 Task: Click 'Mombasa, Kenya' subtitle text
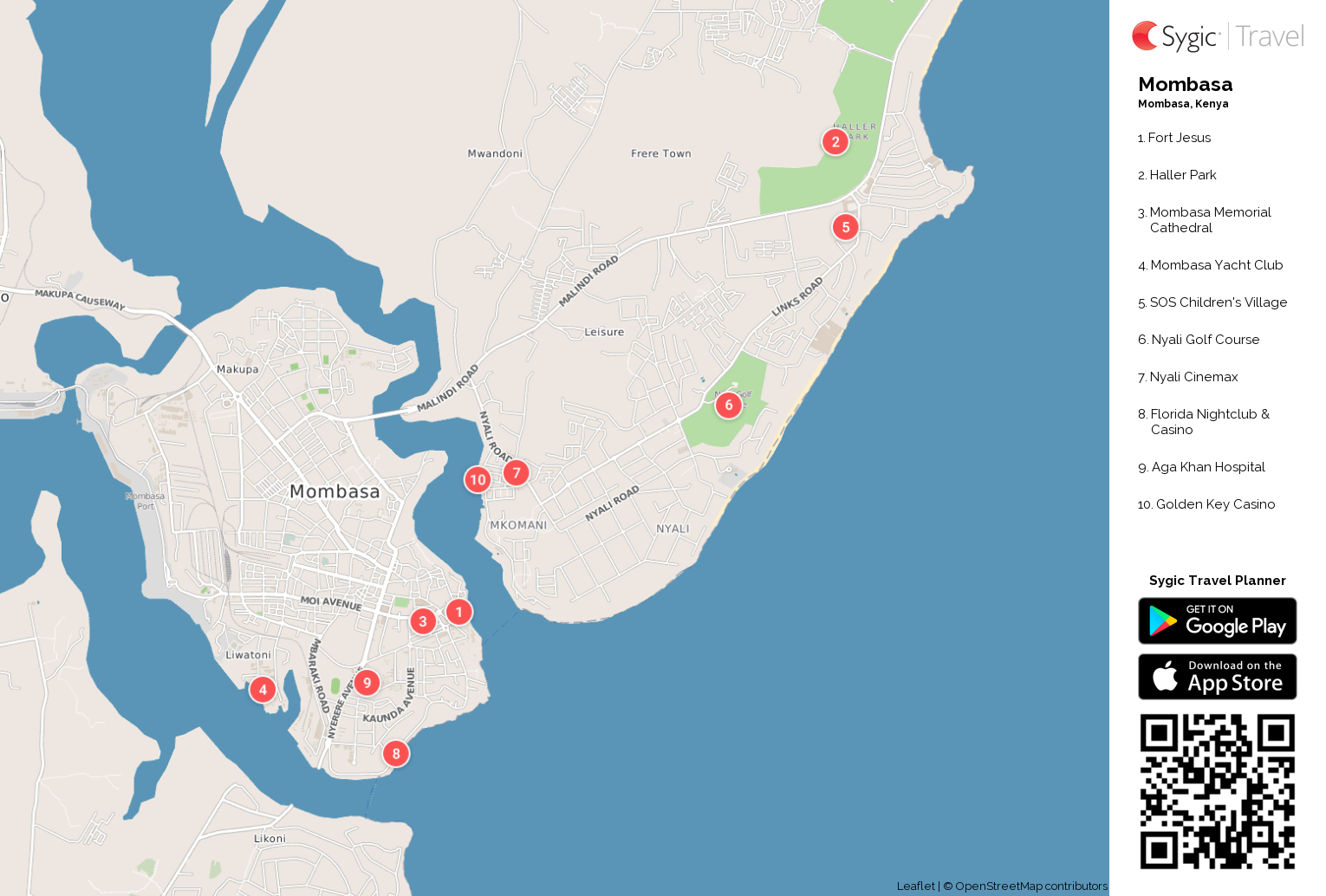click(1183, 104)
